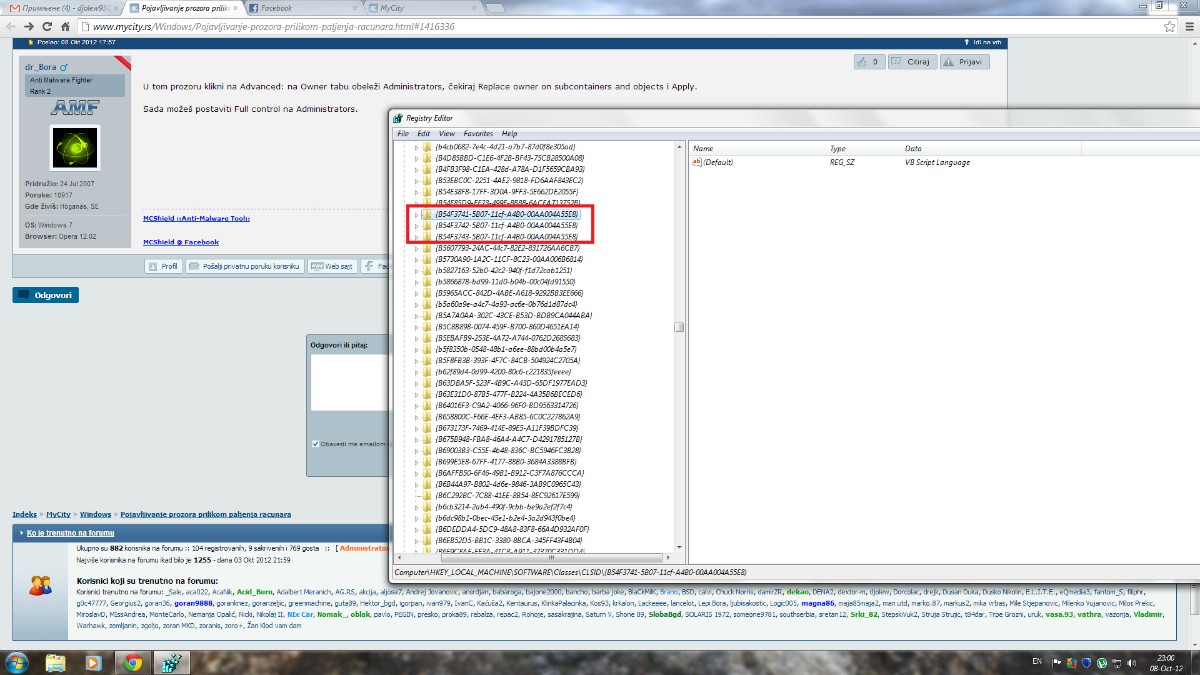Open the Indeks breadcrumb link
Image resolution: width=1200 pixels, height=675 pixels.
pyautogui.click(x=25, y=514)
